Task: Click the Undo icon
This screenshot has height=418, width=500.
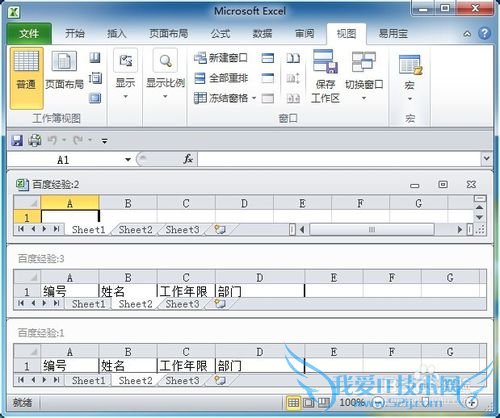Action: click(52, 140)
